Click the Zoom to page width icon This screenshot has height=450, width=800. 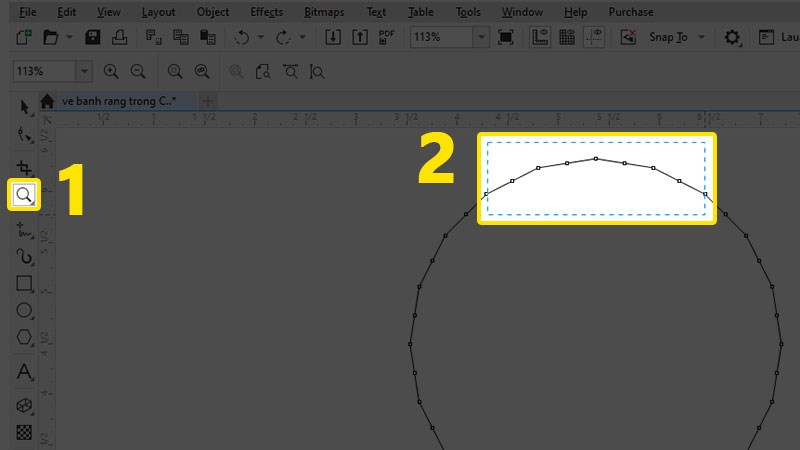click(x=290, y=72)
